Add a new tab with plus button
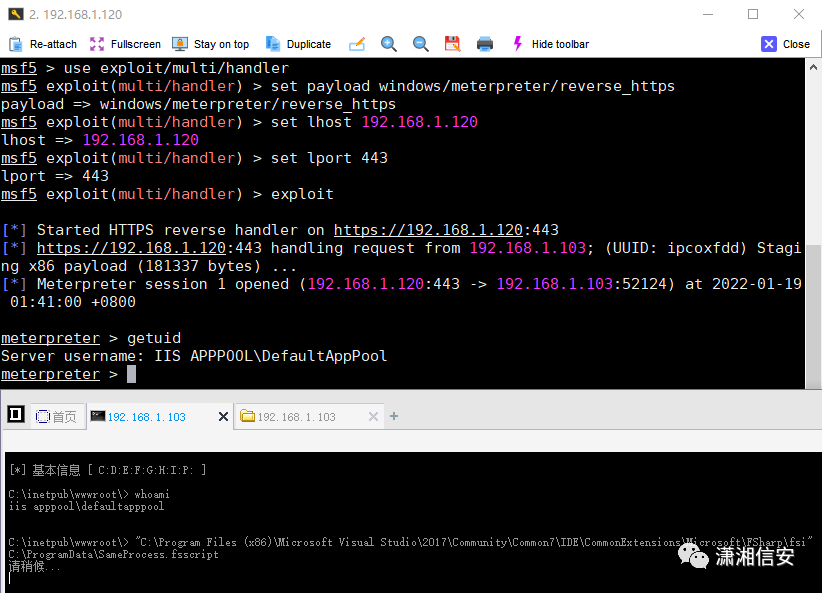 394,416
